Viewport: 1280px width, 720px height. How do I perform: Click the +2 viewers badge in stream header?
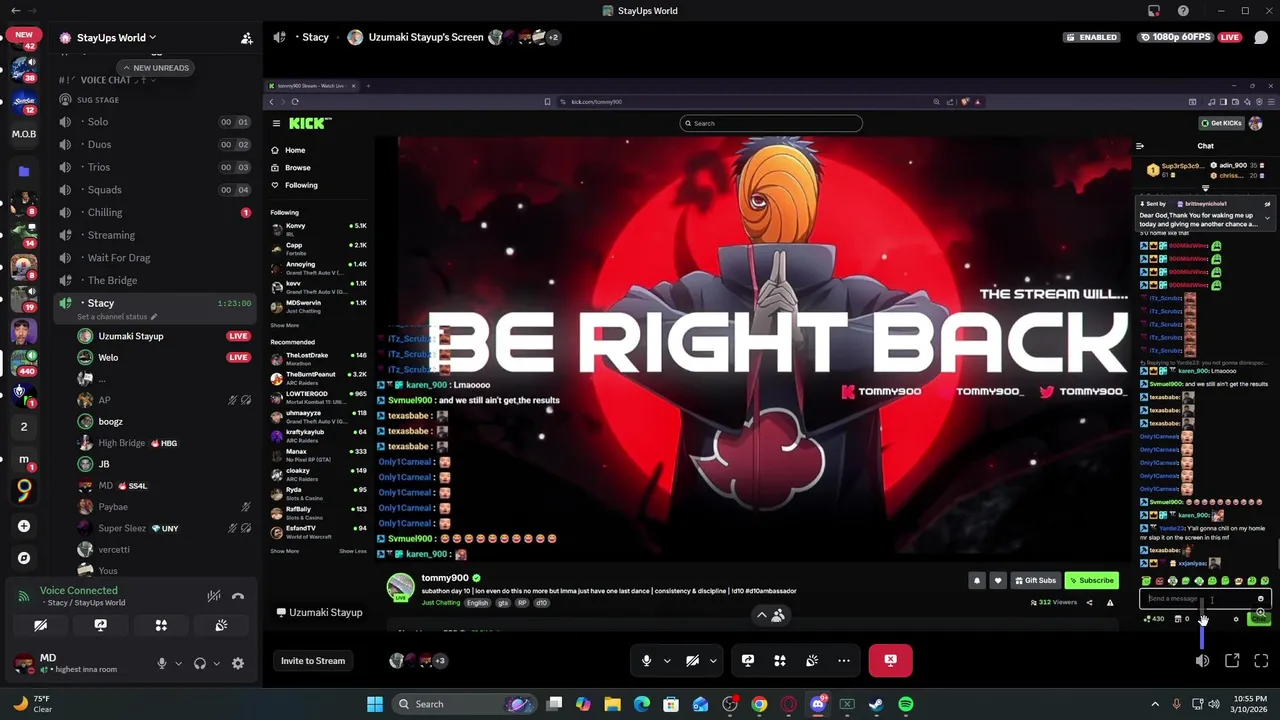coord(553,37)
